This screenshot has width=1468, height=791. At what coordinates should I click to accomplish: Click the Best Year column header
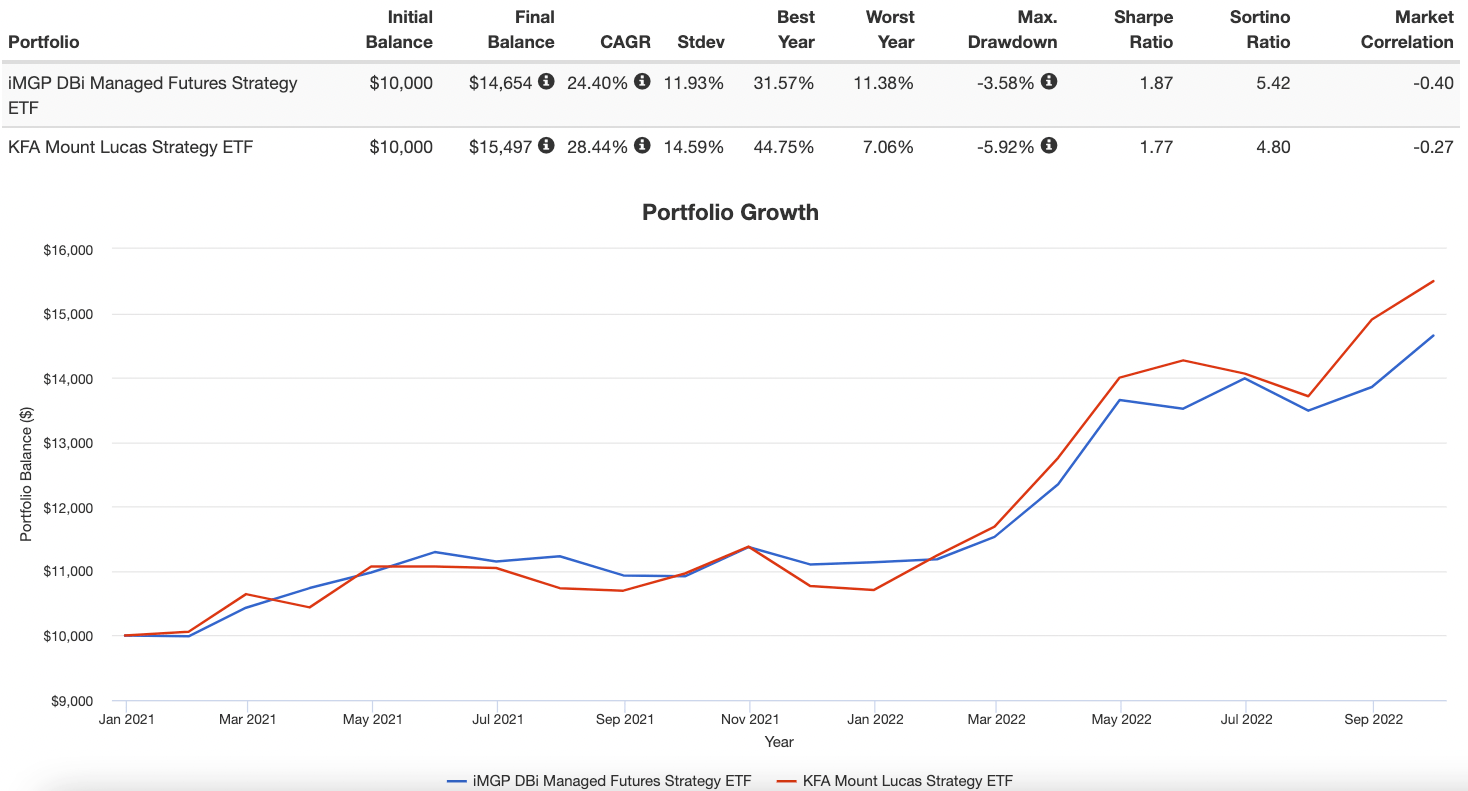point(796,29)
